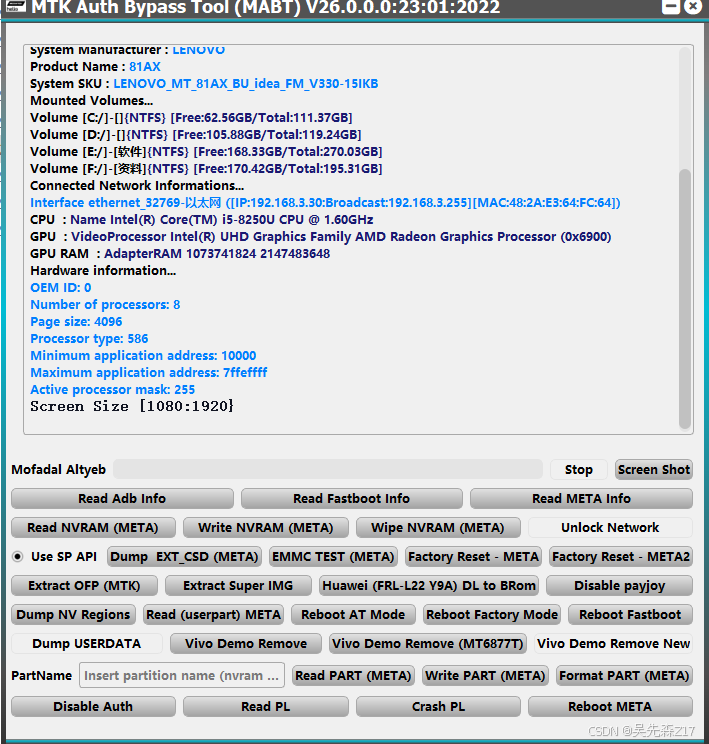Click Reboot META
709x744 pixels.
coord(610,706)
